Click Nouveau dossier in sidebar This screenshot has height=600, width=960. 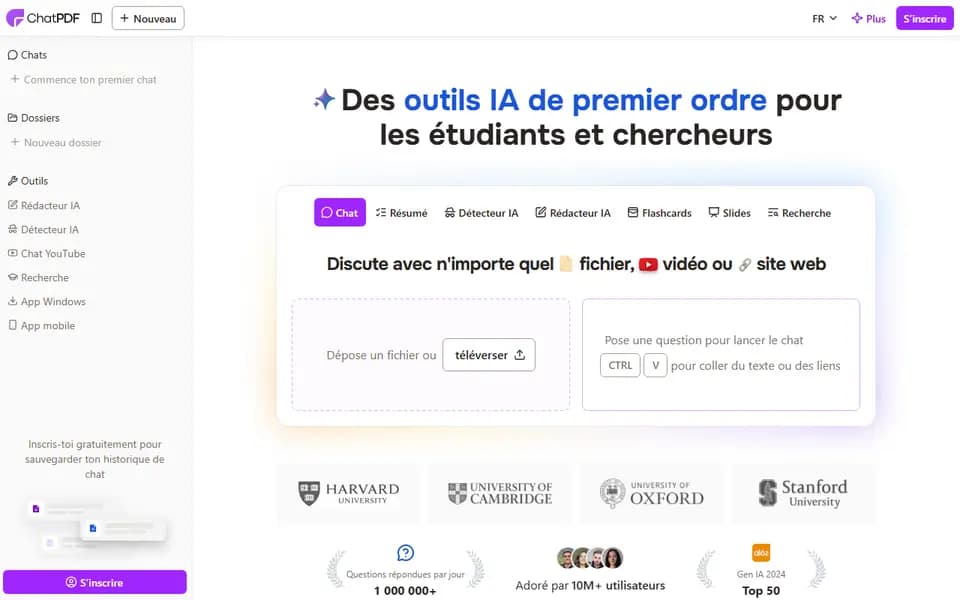click(56, 143)
